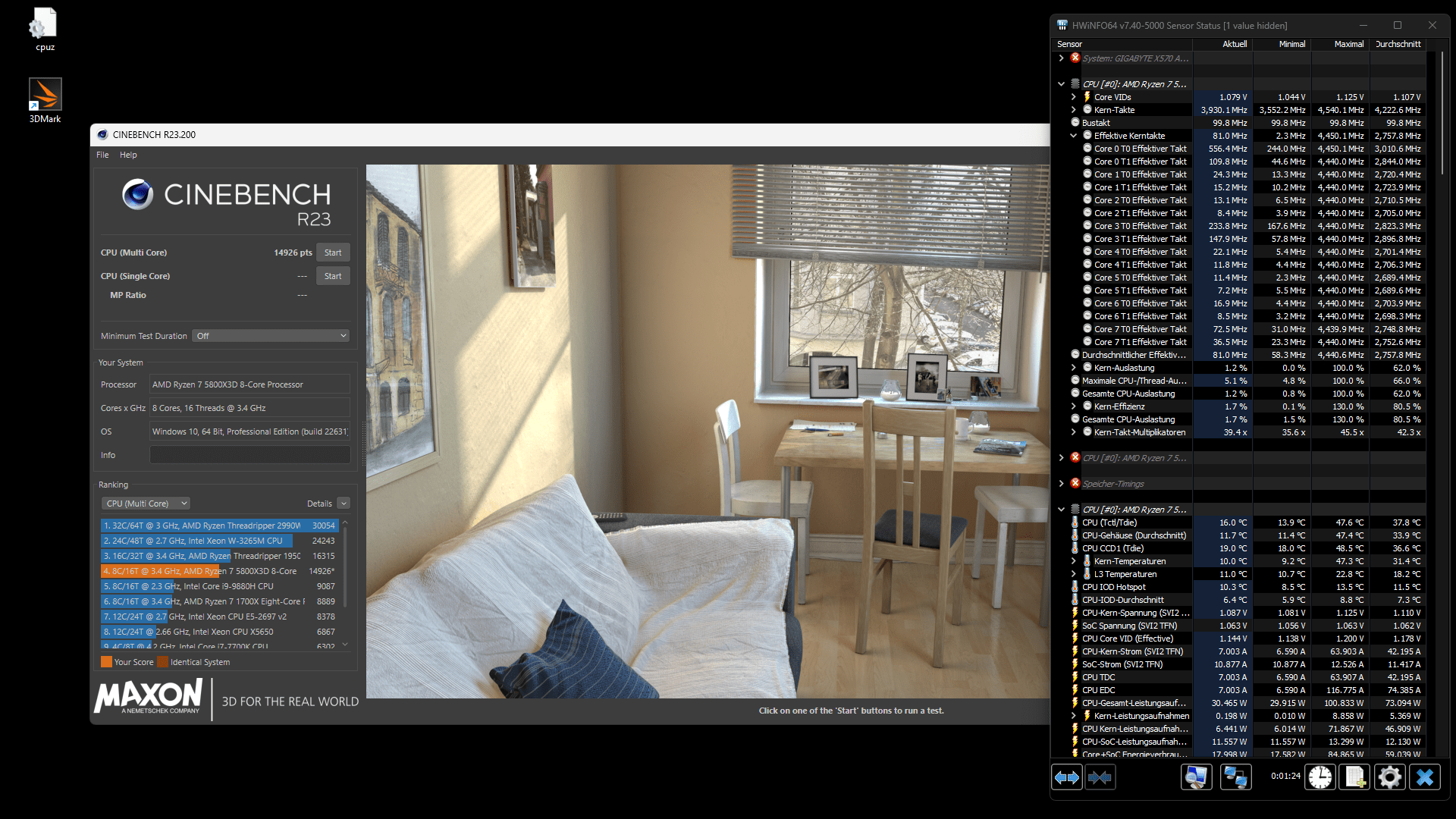Select ranking row Intel Xeon CPU X5650
The image size is (1456, 819).
click(219, 632)
